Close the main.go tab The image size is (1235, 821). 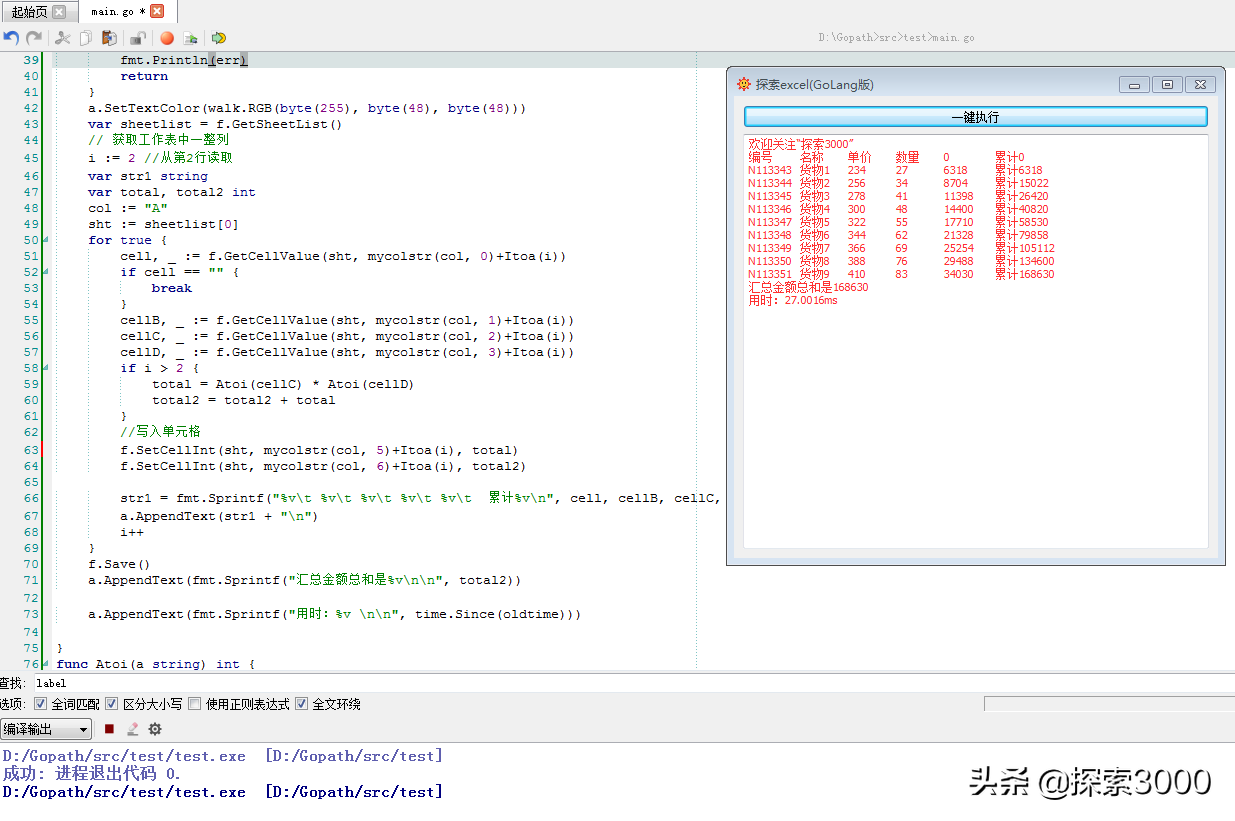point(157,11)
